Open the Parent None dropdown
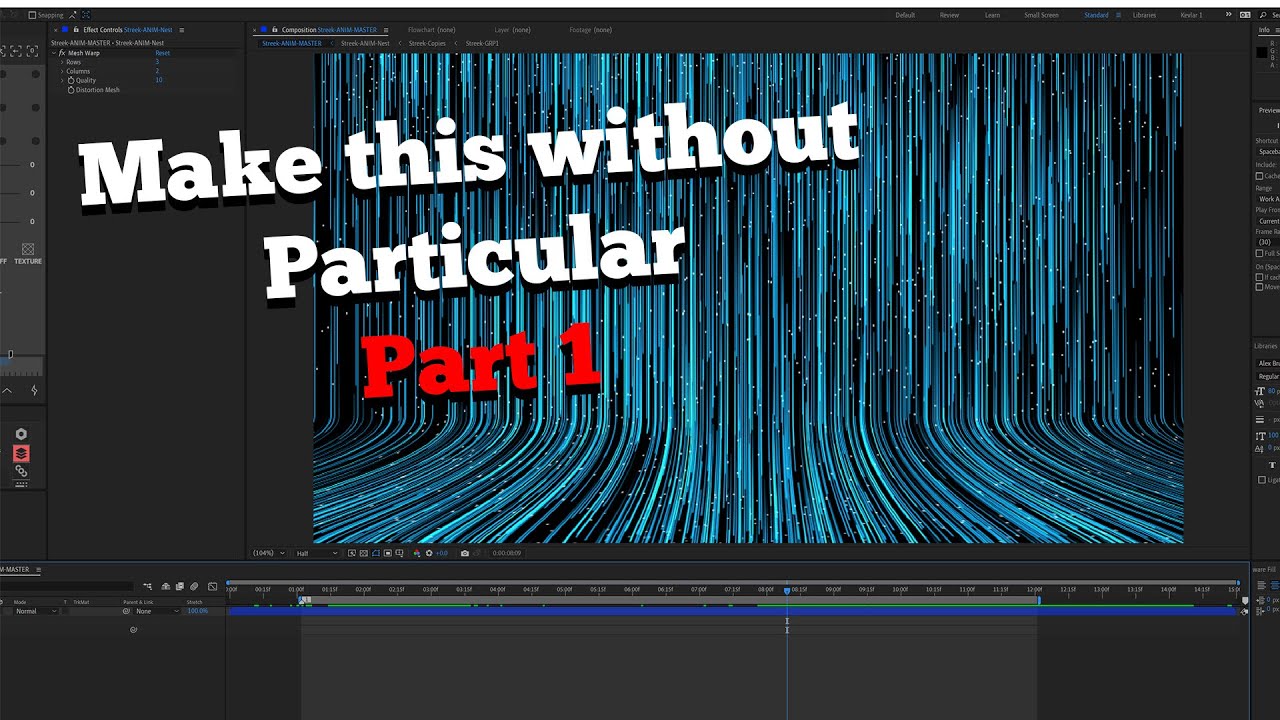1280x720 pixels. (x=158, y=611)
